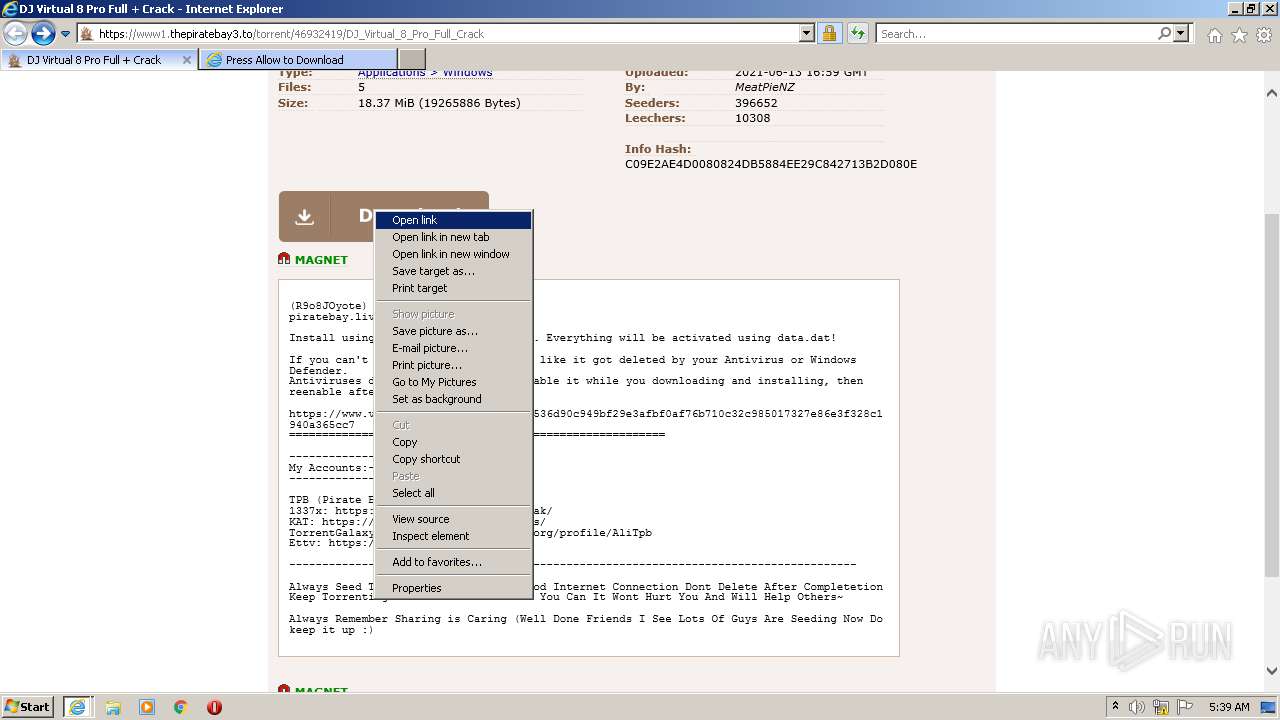The image size is (1280, 720).
Task: Open the recent pages dropdown arrow
Action: tap(66, 34)
